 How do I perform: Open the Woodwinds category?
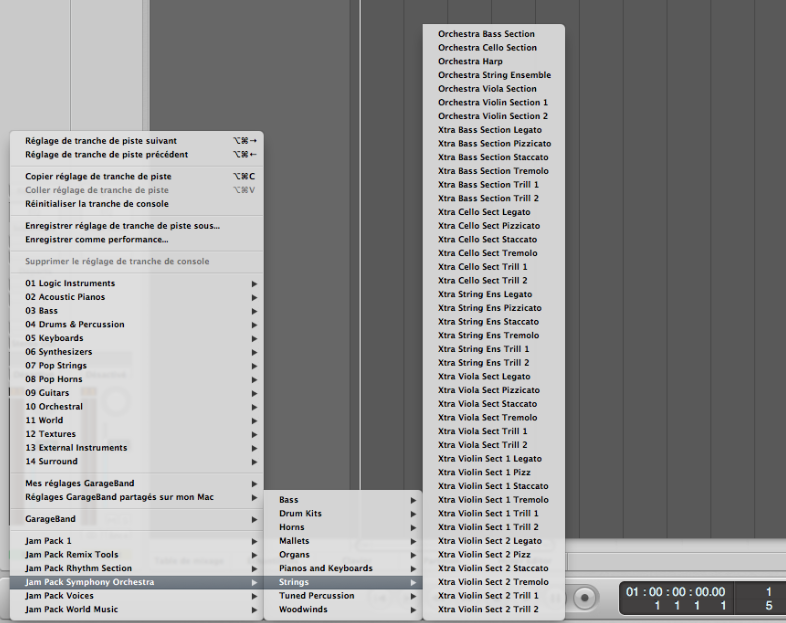coord(343,609)
